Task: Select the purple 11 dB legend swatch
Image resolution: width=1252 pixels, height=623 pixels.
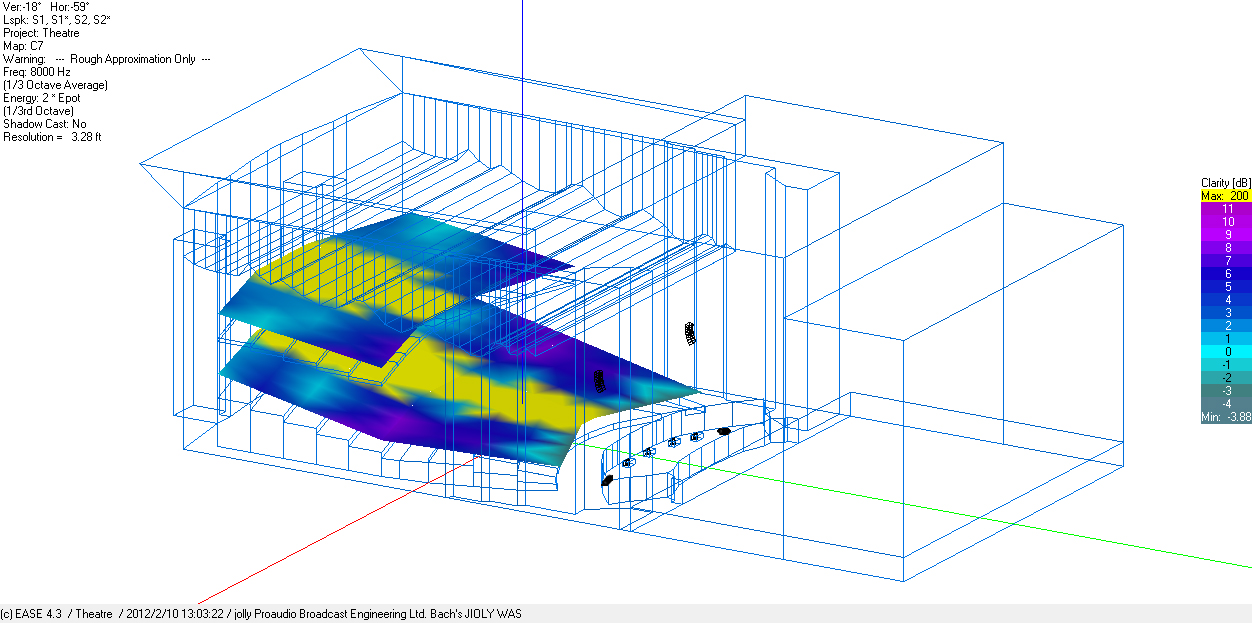Action: click(1225, 209)
